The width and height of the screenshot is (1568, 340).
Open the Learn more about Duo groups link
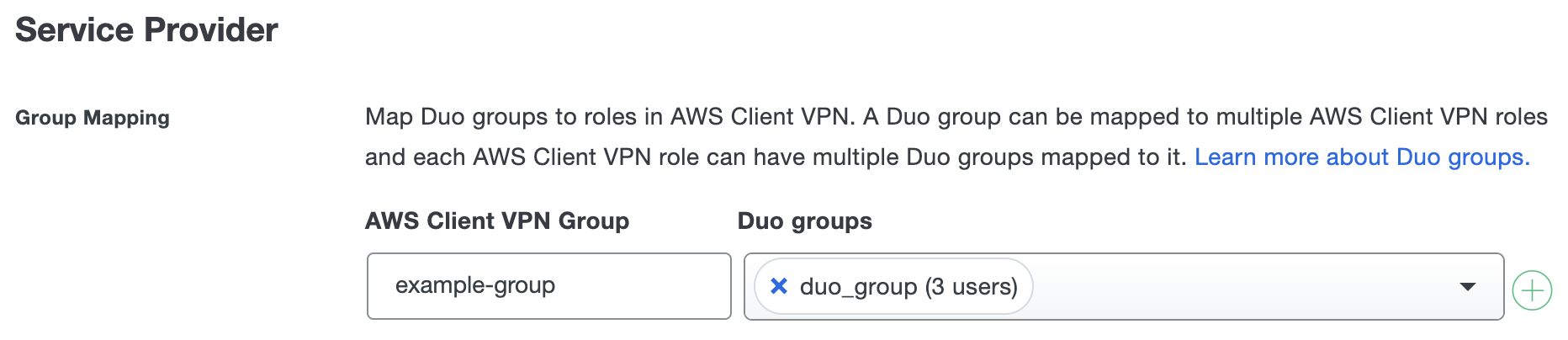point(1361,157)
